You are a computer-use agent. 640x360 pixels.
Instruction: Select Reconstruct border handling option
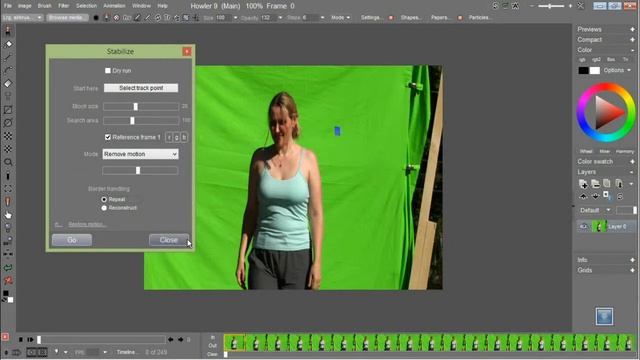(104, 208)
